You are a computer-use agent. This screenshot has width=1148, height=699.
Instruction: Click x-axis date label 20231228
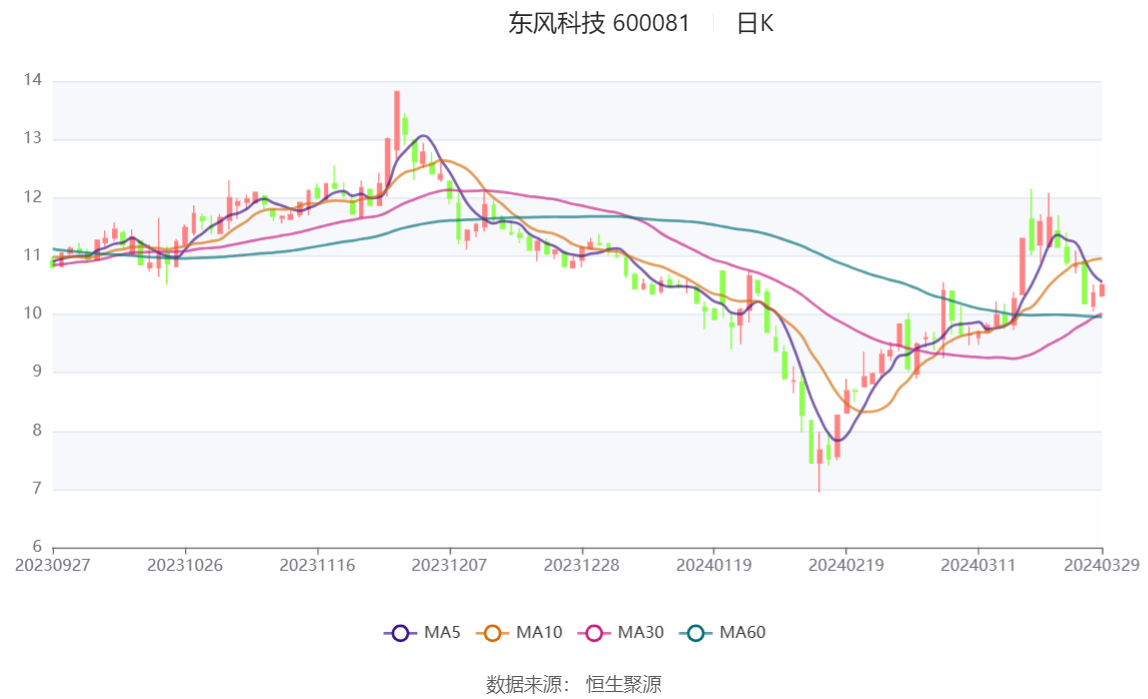[x=581, y=565]
